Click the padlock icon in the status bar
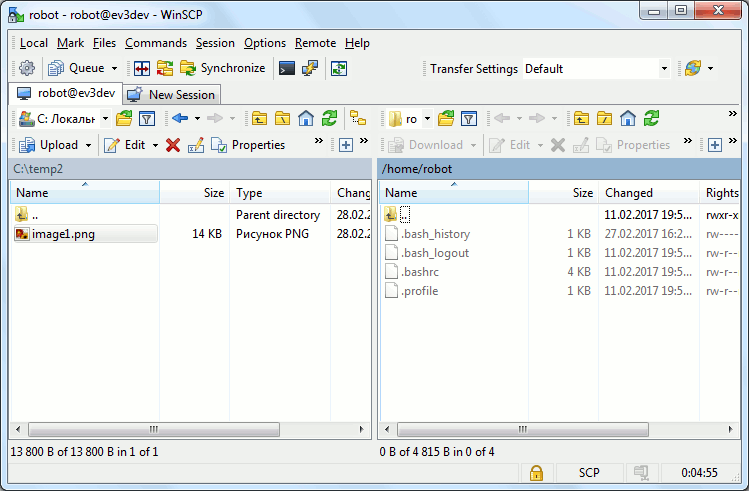The height and width of the screenshot is (491, 749). (x=536, y=473)
